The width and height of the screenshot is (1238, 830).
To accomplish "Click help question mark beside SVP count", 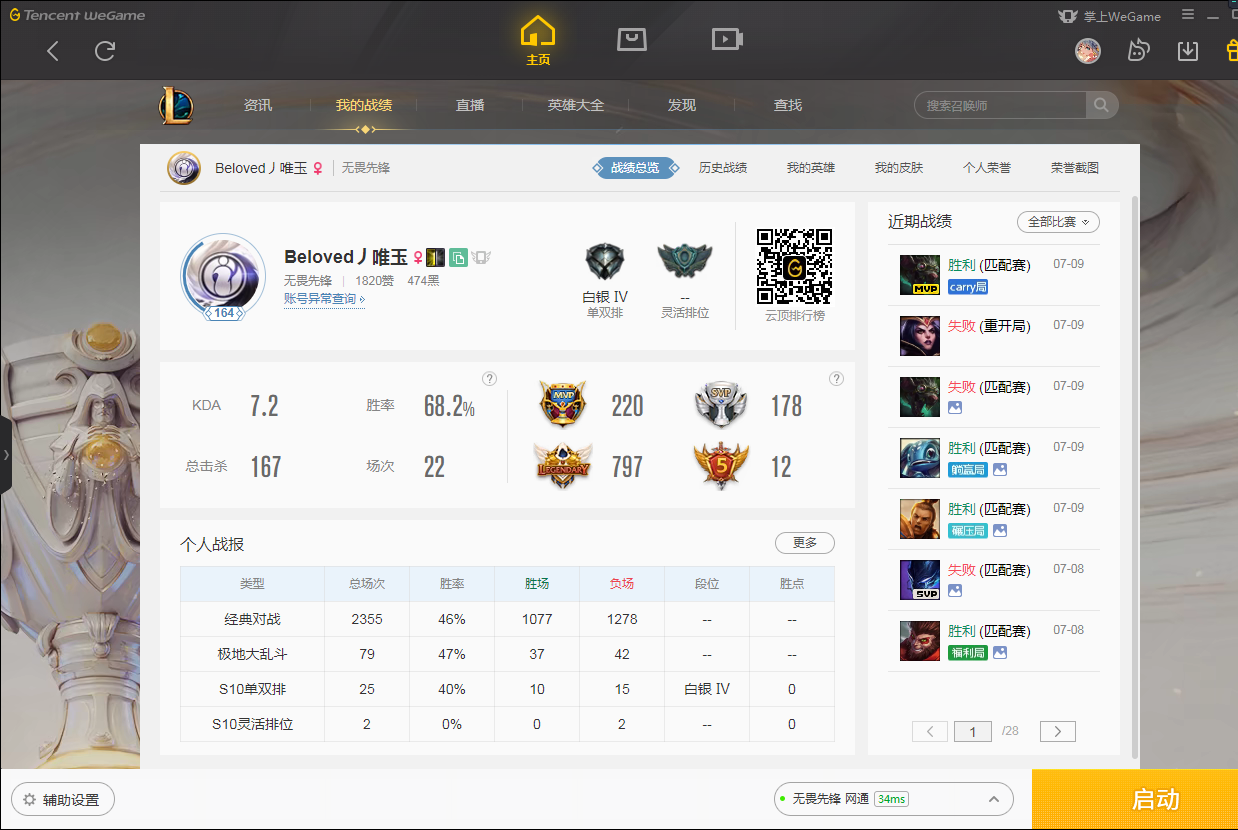I will tap(836, 378).
